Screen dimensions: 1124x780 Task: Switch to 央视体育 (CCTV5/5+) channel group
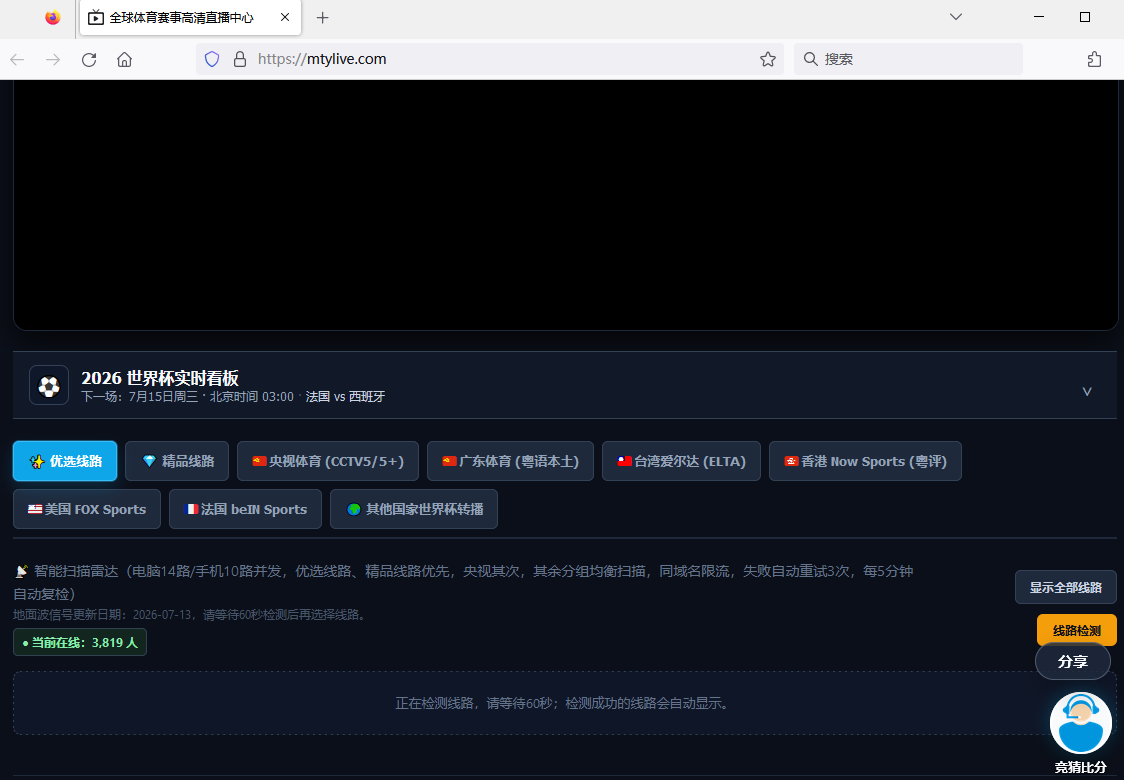pyautogui.click(x=328, y=461)
